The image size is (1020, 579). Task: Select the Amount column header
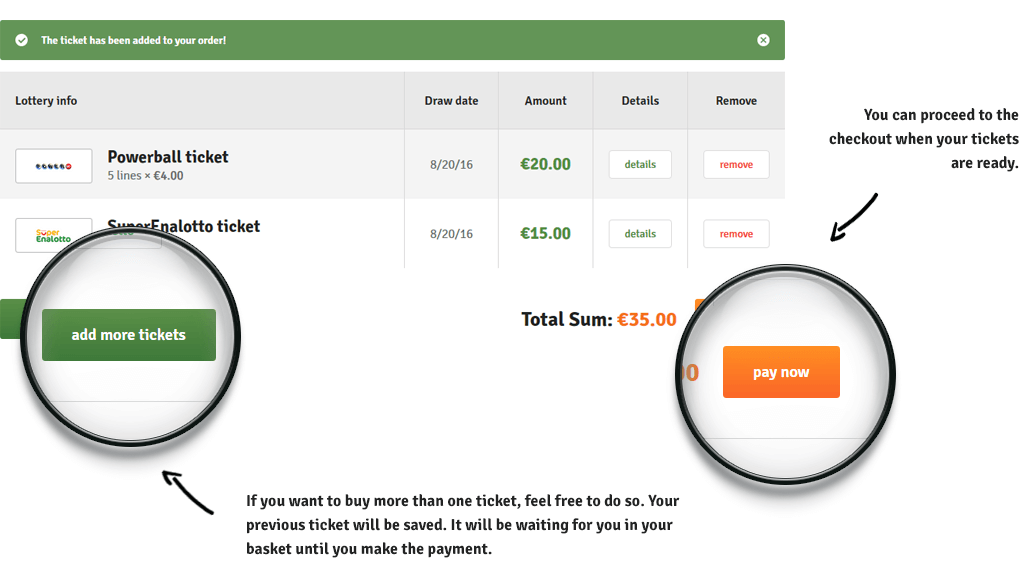tap(546, 101)
